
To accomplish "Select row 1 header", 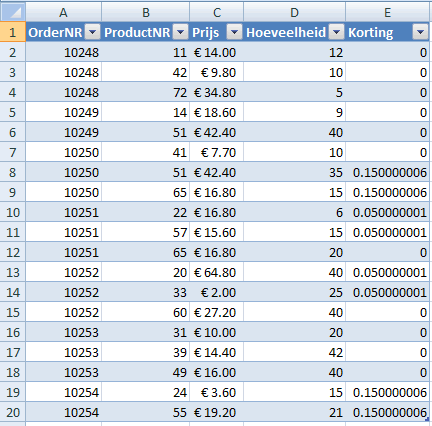I will coord(13,32).
